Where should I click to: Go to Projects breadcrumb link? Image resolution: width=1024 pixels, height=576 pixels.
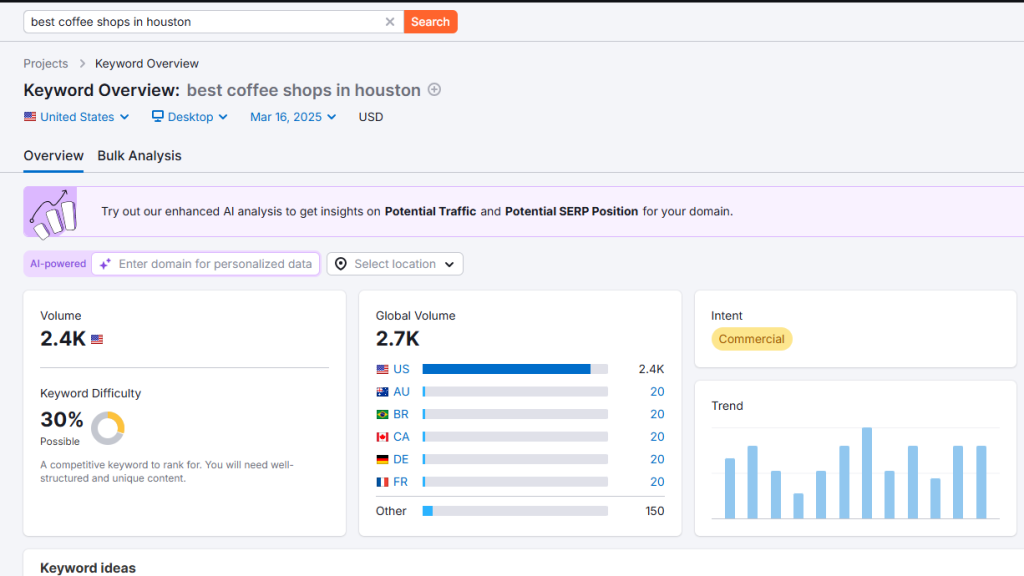(x=46, y=64)
